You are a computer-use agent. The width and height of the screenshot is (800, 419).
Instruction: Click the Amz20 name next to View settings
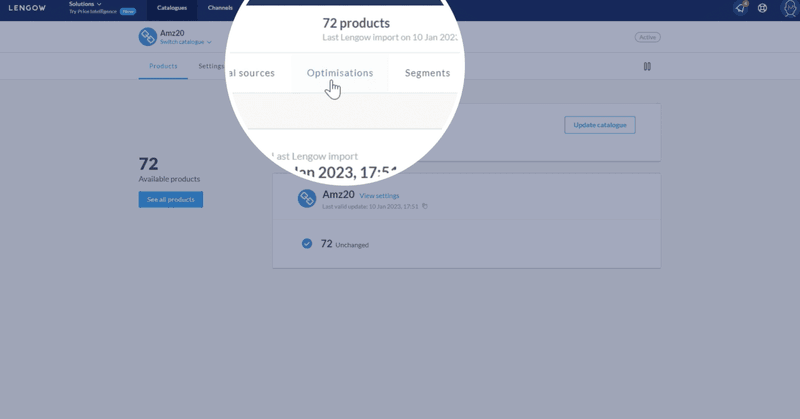338,194
